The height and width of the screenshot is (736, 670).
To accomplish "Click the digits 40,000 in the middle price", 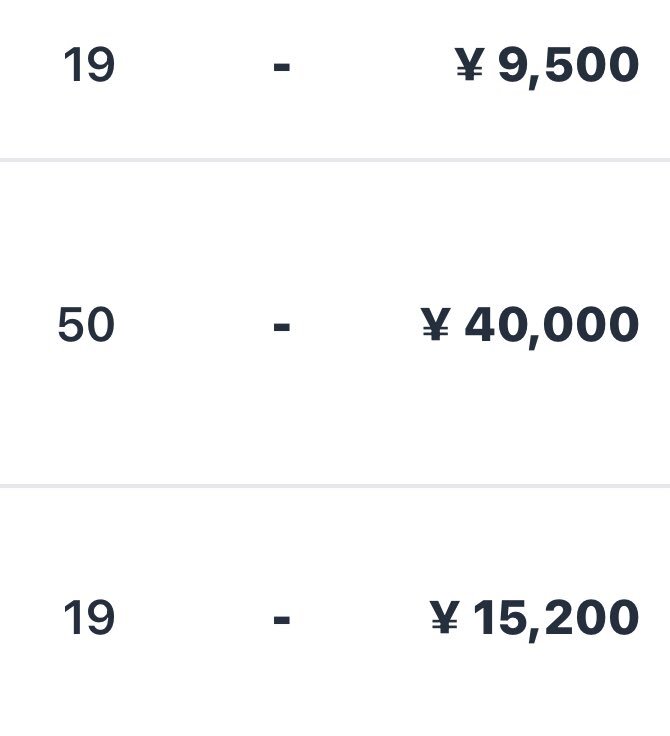I will (552, 327).
